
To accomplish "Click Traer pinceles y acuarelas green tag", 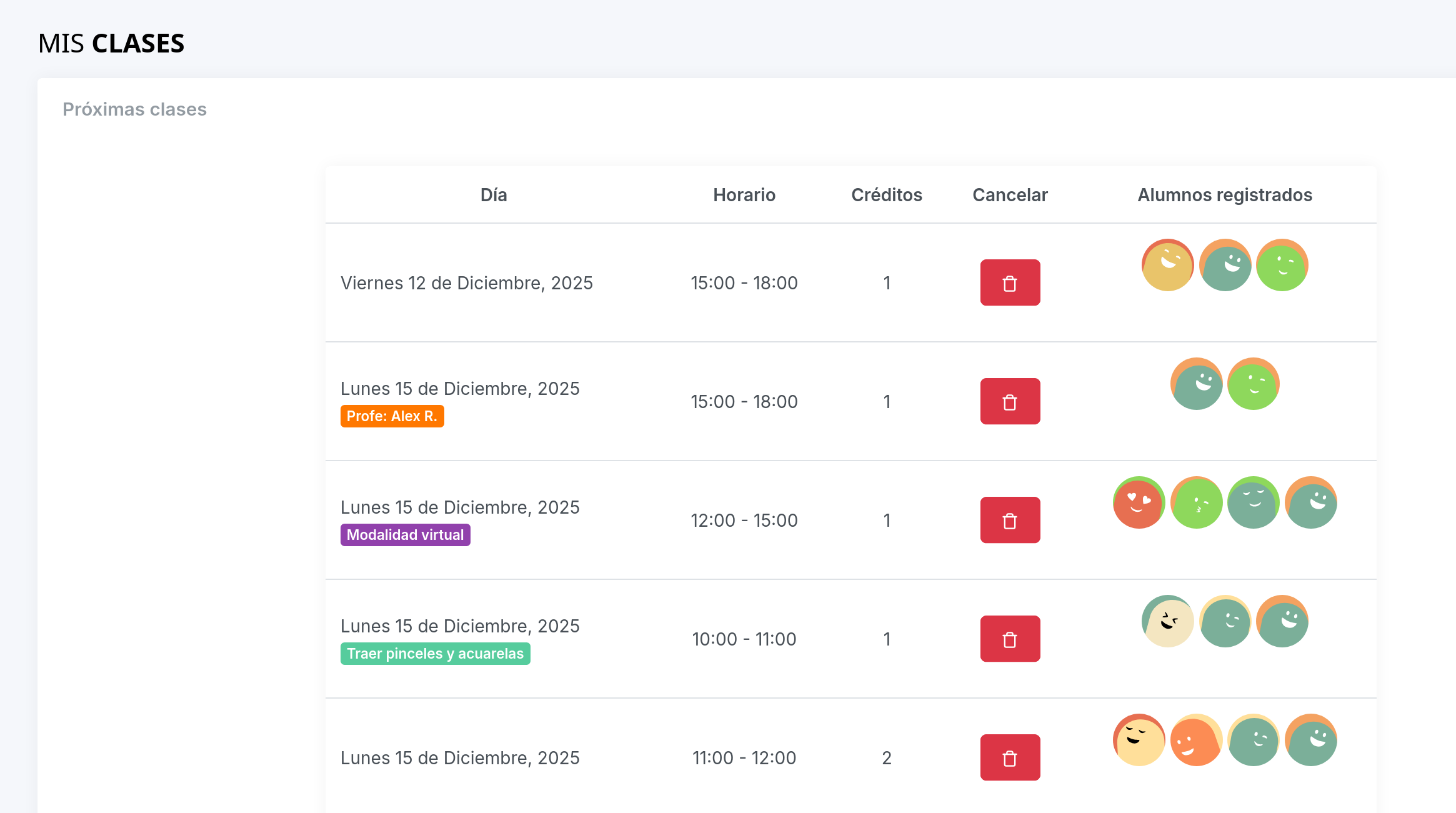I will 435,654.
